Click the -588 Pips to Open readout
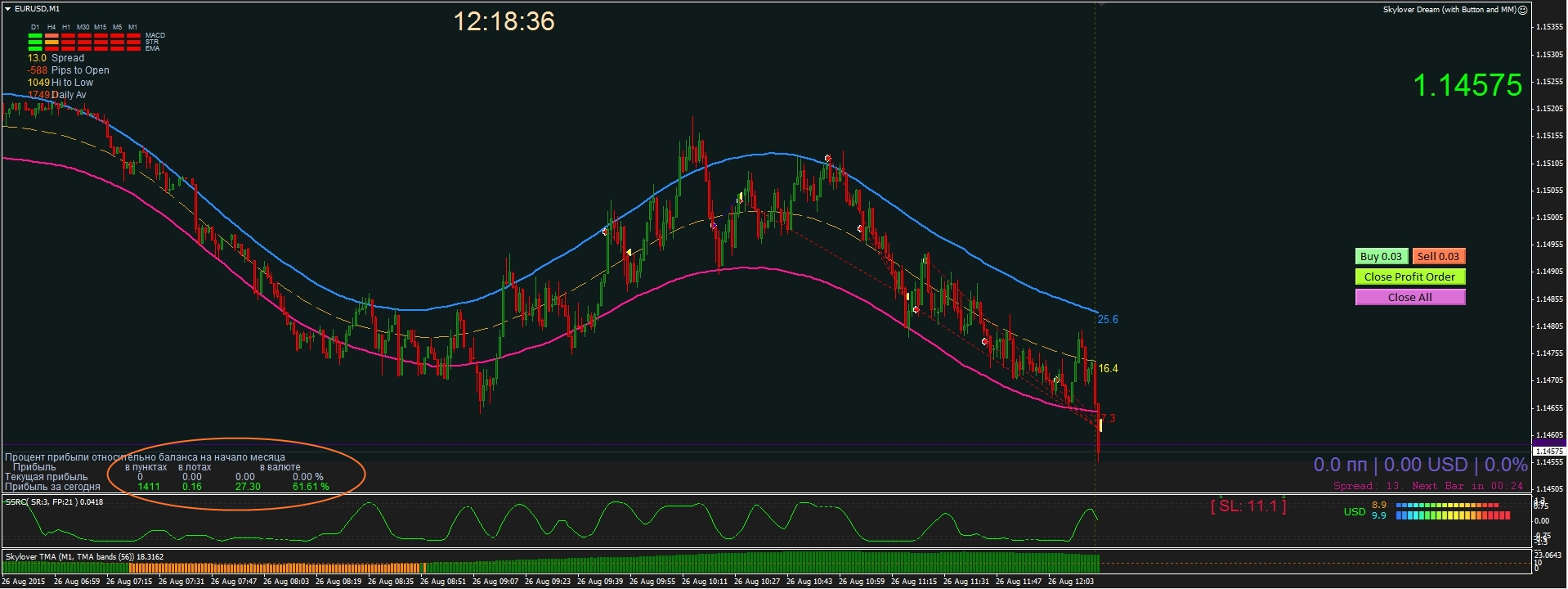The height and width of the screenshot is (589, 1568). click(68, 70)
